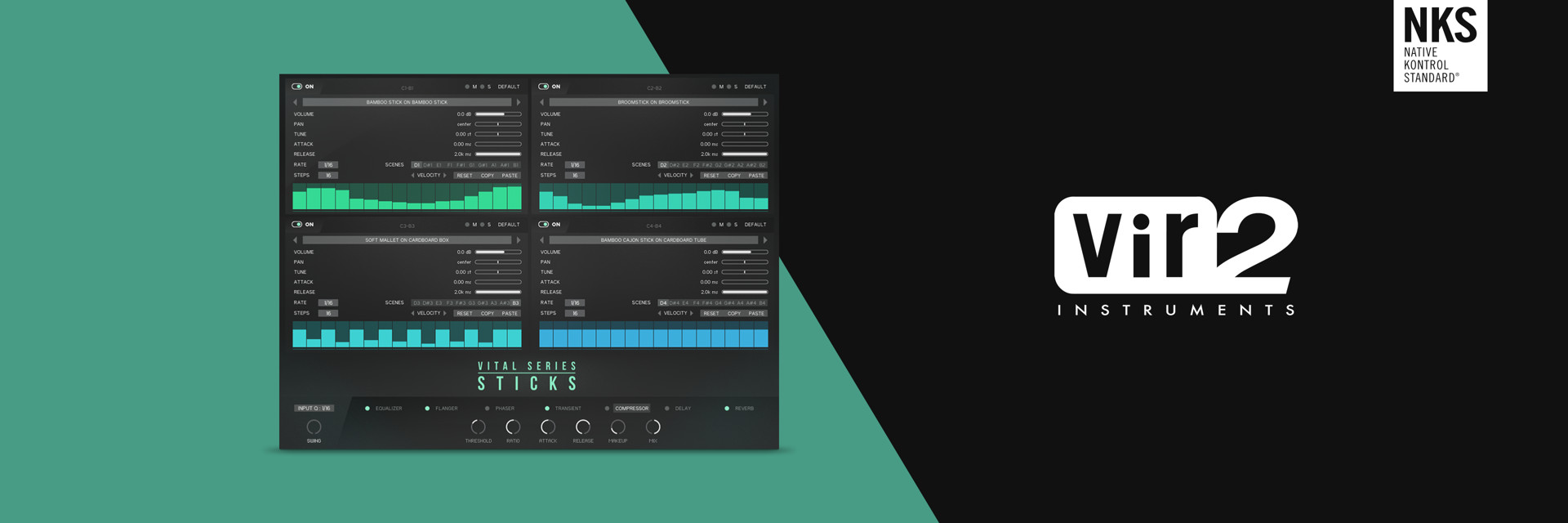Click the compressor Mix knob
Image resolution: width=1568 pixels, height=523 pixels.
tap(653, 427)
